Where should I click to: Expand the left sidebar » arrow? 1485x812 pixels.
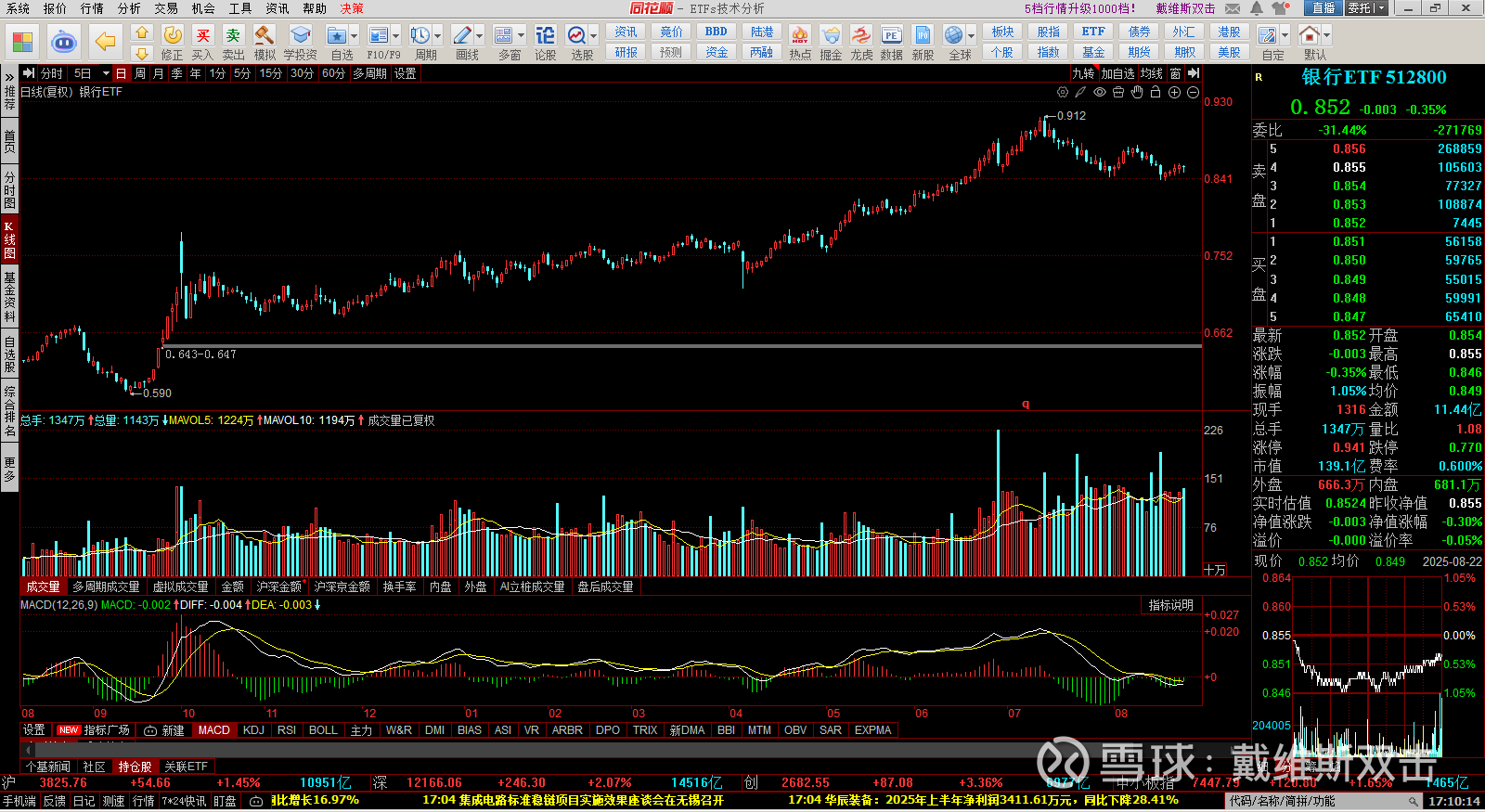pos(9,77)
